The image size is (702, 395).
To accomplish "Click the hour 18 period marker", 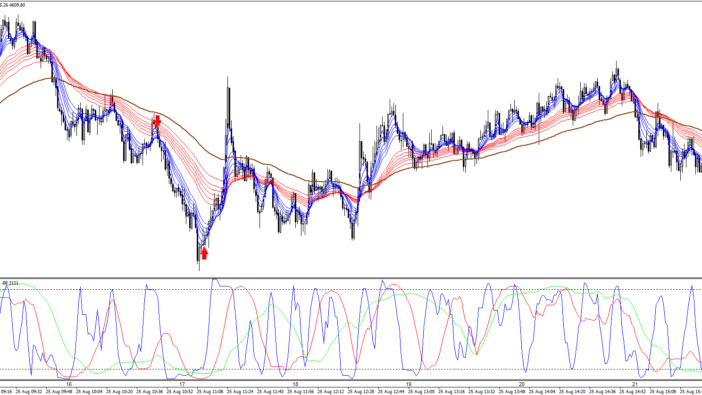I will pyautogui.click(x=295, y=385).
